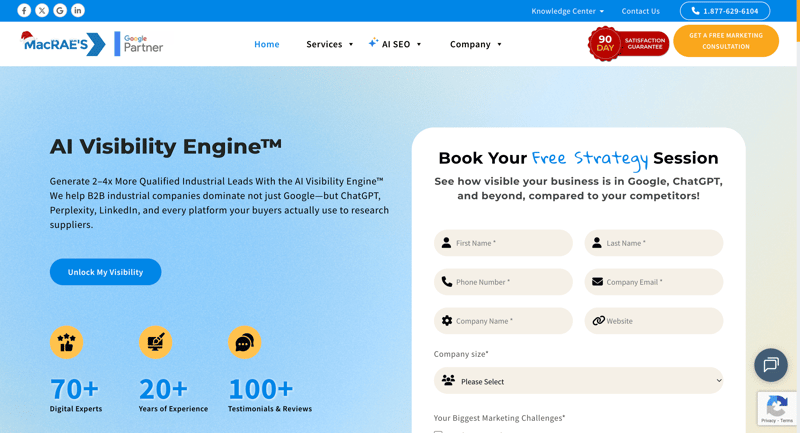Expand the Knowledge Center dropdown
Viewport: 800px width, 433px height.
(x=567, y=11)
